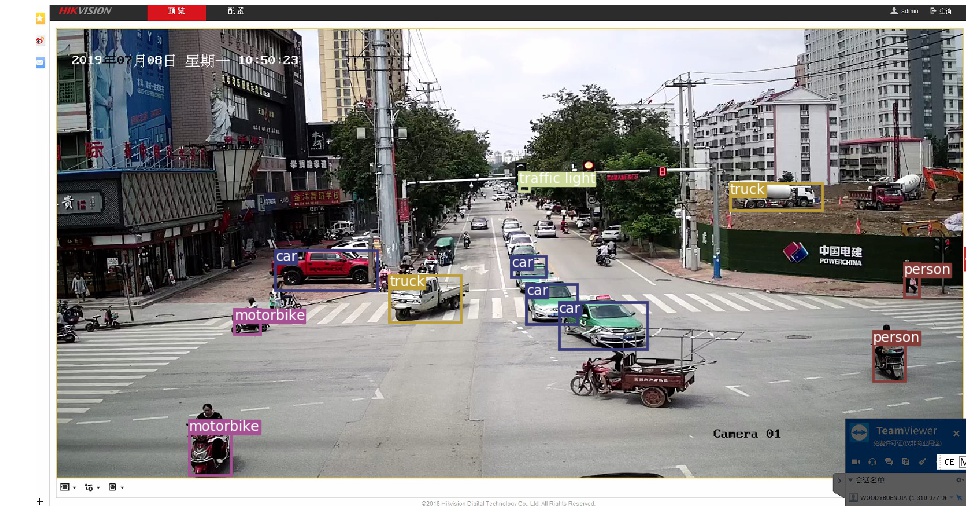This screenshot has width=978, height=530.
Task: Click the yellow star favorites icon in left sidebar
Action: [40, 19]
